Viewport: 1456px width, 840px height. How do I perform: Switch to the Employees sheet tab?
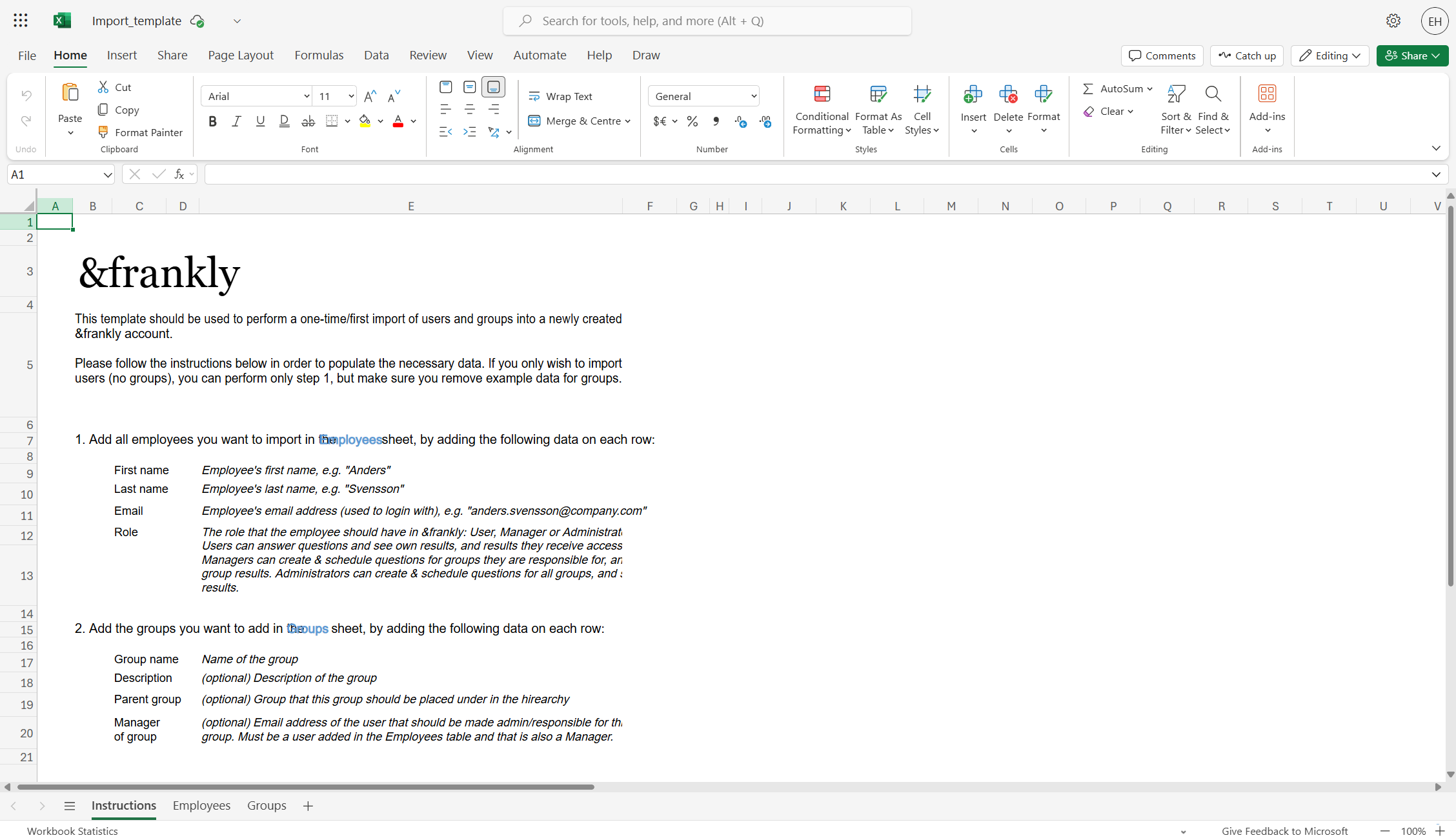[201, 806]
